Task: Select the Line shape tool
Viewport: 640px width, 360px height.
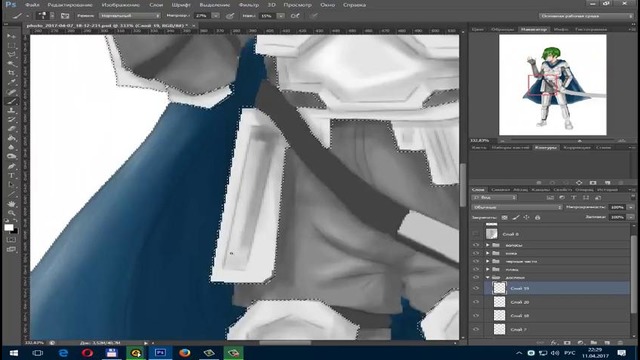Action: click(x=11, y=194)
